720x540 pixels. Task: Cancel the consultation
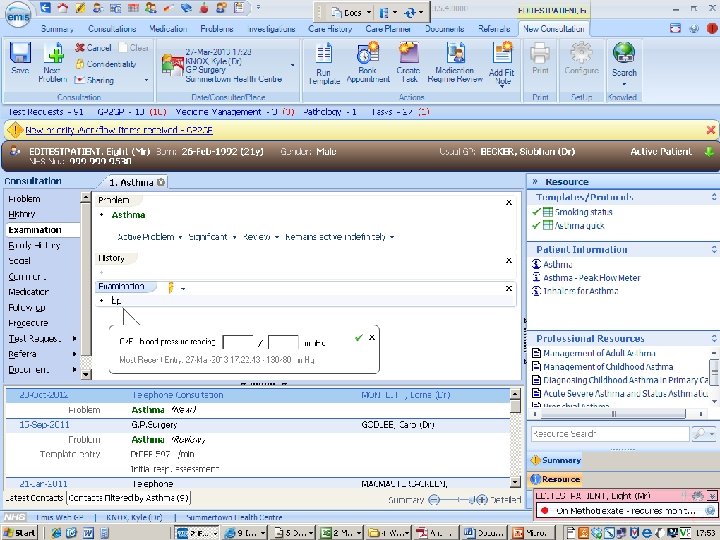(x=93, y=47)
